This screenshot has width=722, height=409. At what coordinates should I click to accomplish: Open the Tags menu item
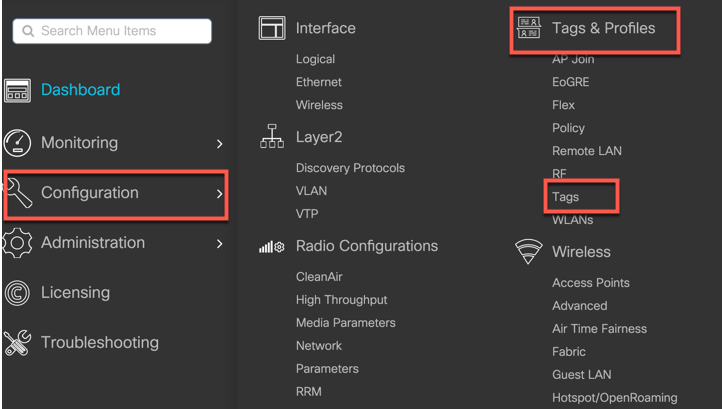click(565, 197)
